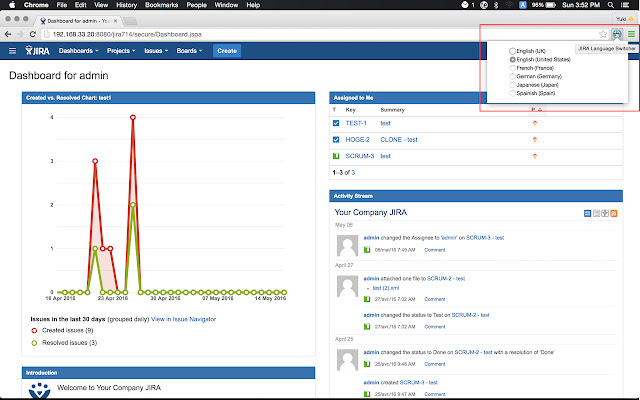The image size is (640, 400).
Task: Click the Summary column header
Action: tap(392, 109)
